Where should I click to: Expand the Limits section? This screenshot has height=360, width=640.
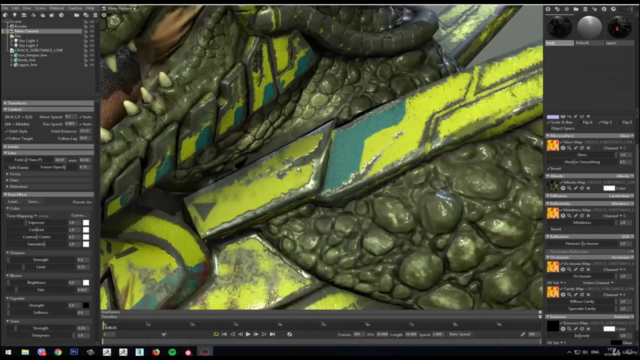[48, 146]
